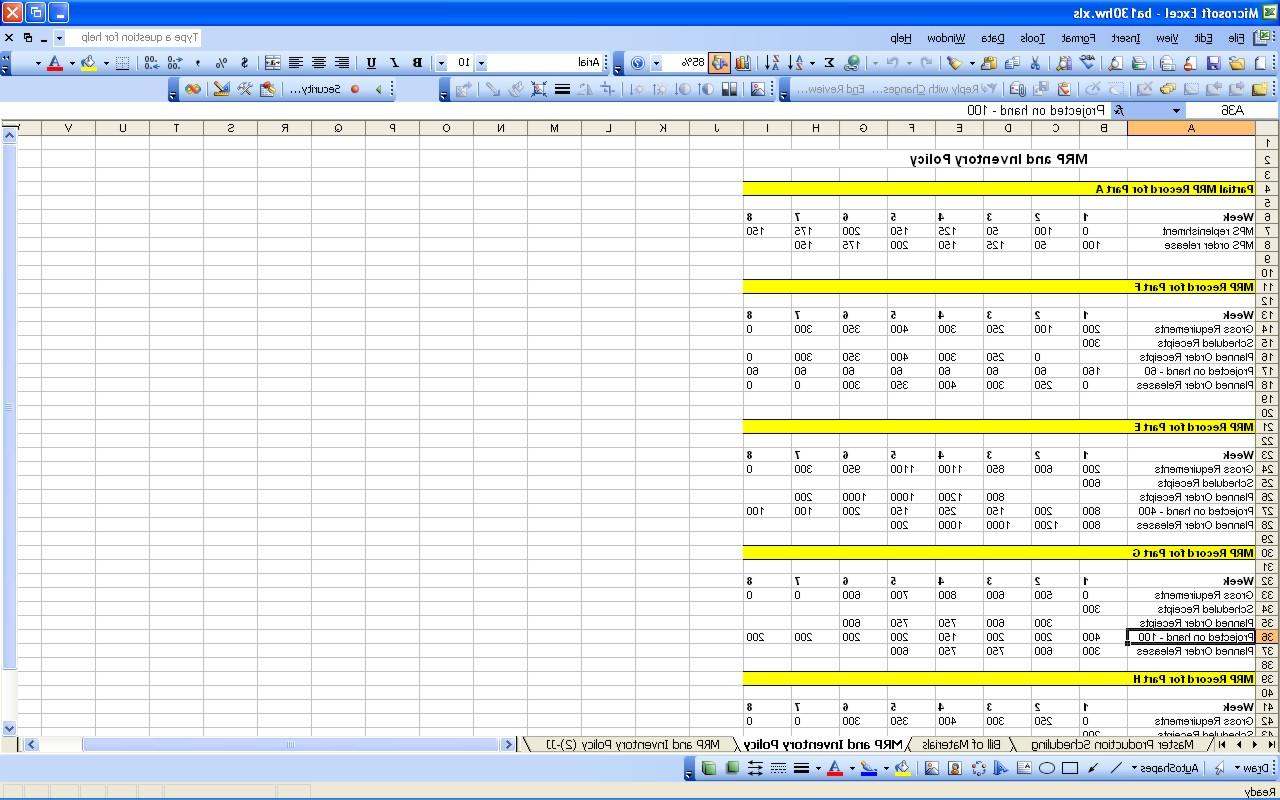Click Fill Color bucket in Formatting toolbar
The height and width of the screenshot is (800, 1280).
click(x=88, y=62)
